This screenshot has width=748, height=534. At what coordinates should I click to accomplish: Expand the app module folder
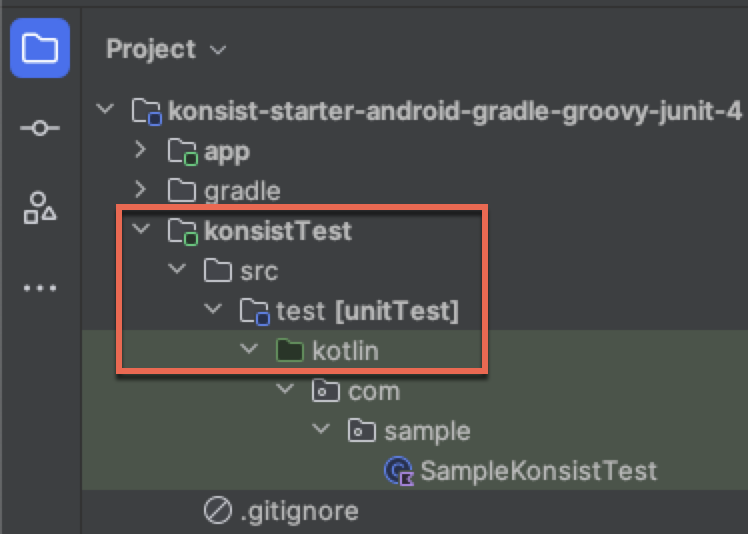[141, 150]
